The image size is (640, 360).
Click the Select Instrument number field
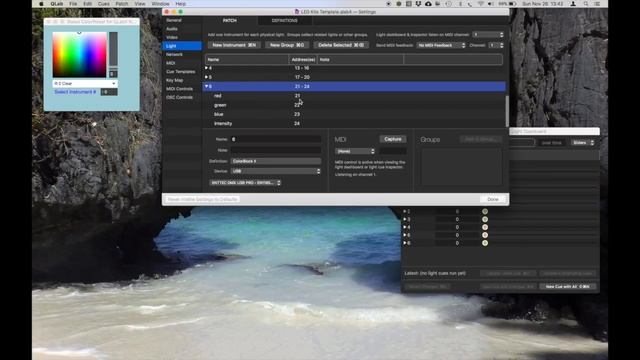(109, 92)
